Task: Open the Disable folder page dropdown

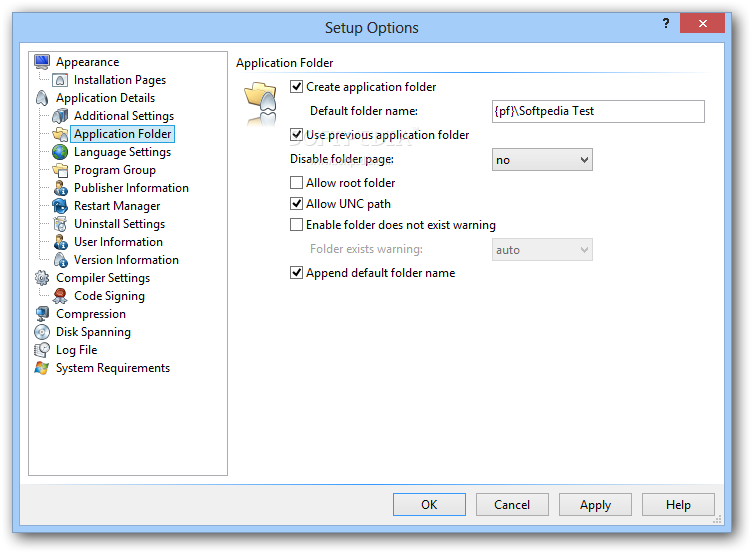Action: point(542,160)
